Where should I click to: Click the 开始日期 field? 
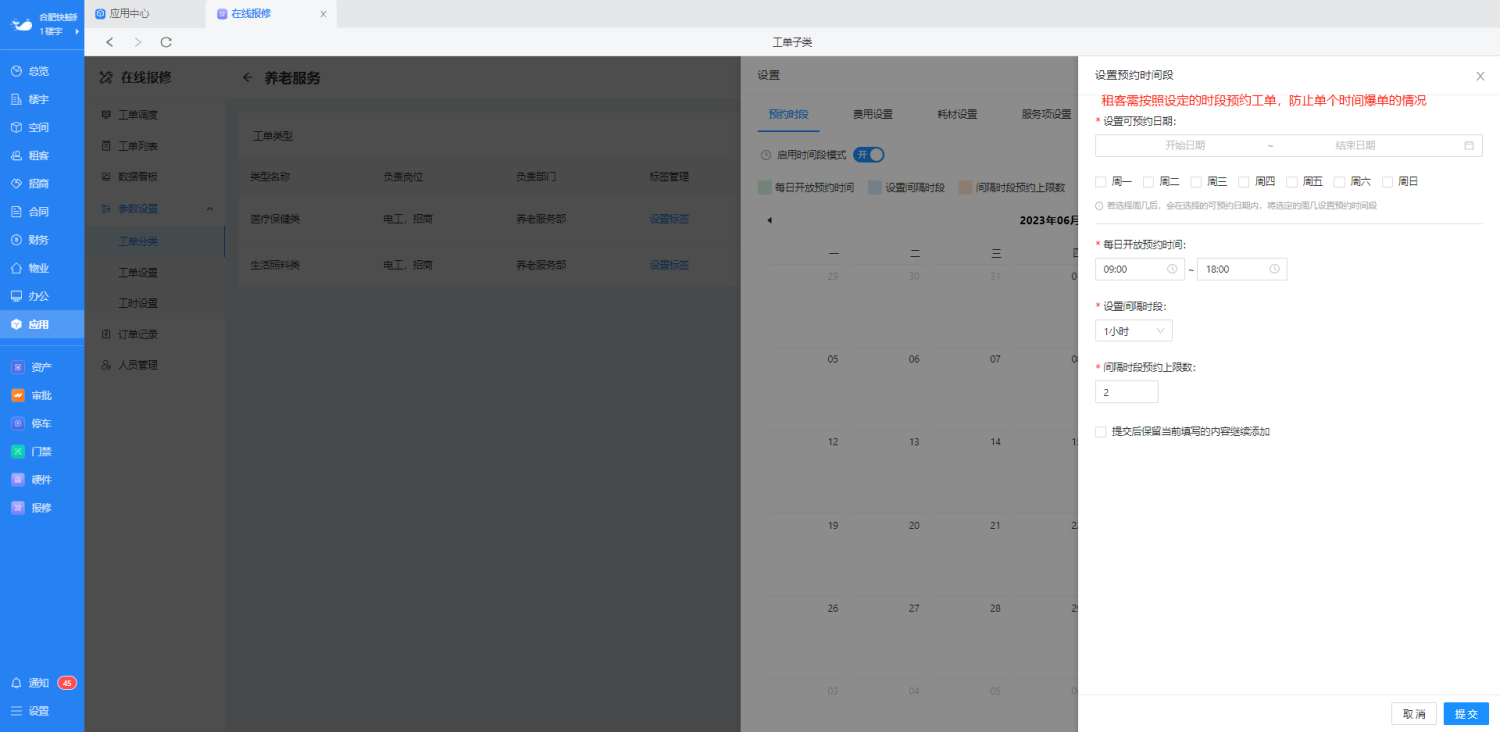1185,145
